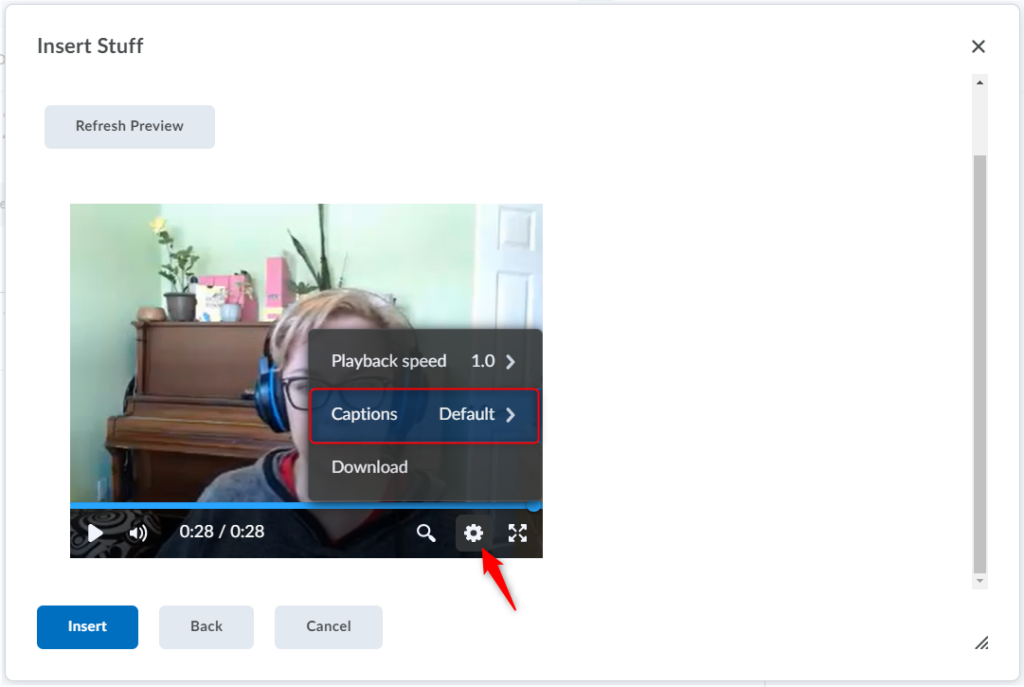The width and height of the screenshot is (1024, 687).
Task: Play the video preview
Action: click(95, 533)
